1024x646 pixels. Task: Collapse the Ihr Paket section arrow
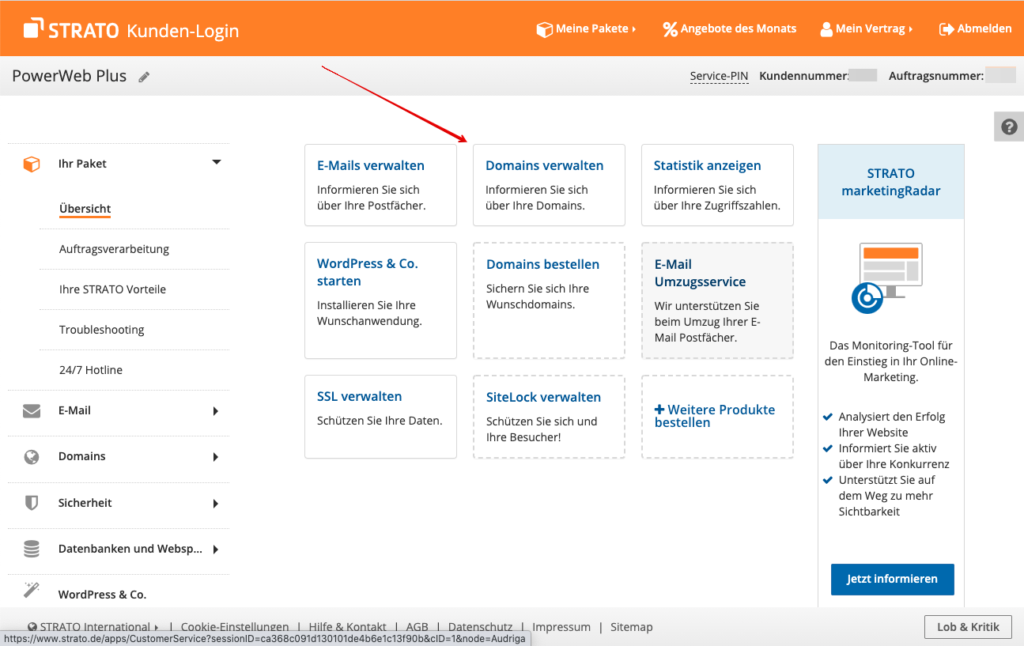pos(216,162)
